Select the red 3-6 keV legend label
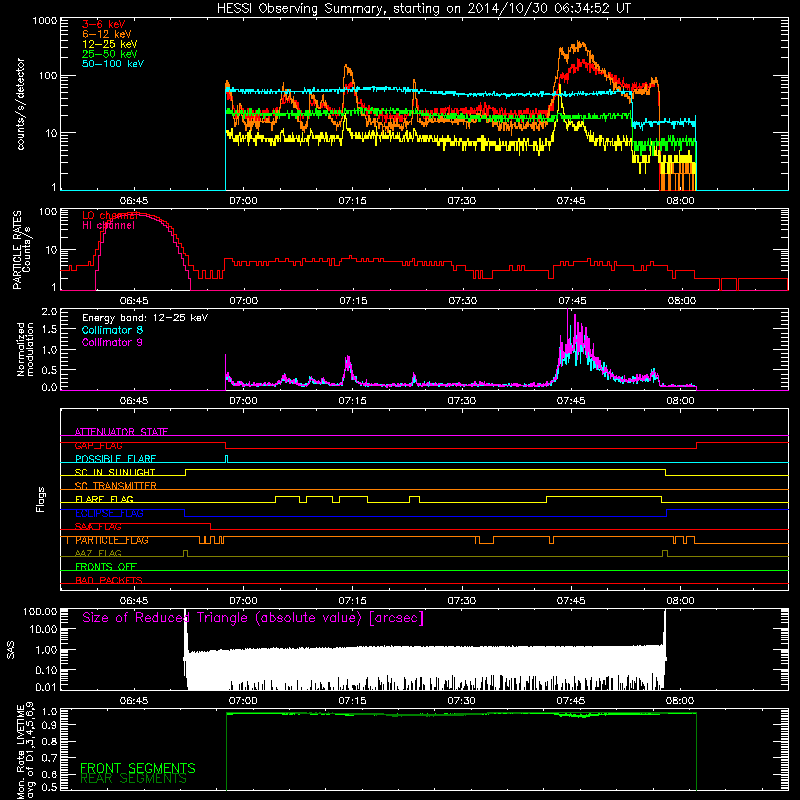The width and height of the screenshot is (800, 800). (x=104, y=24)
